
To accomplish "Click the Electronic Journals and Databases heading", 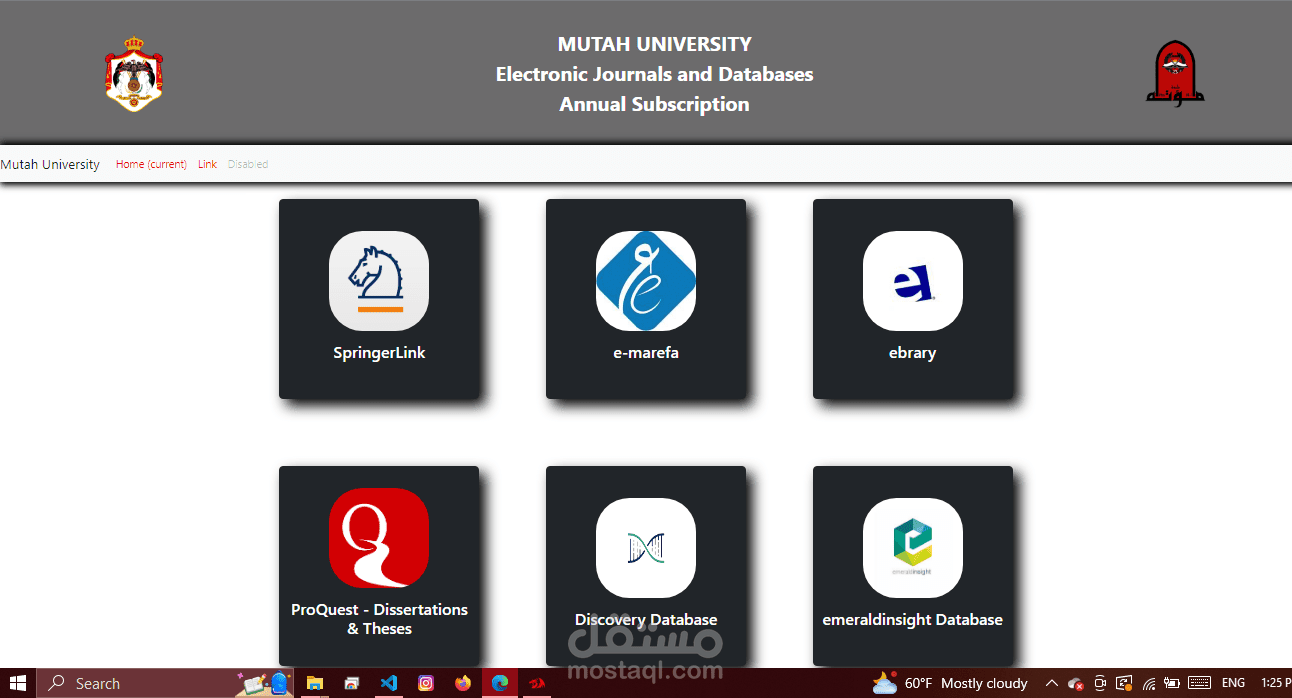I will 654,74.
